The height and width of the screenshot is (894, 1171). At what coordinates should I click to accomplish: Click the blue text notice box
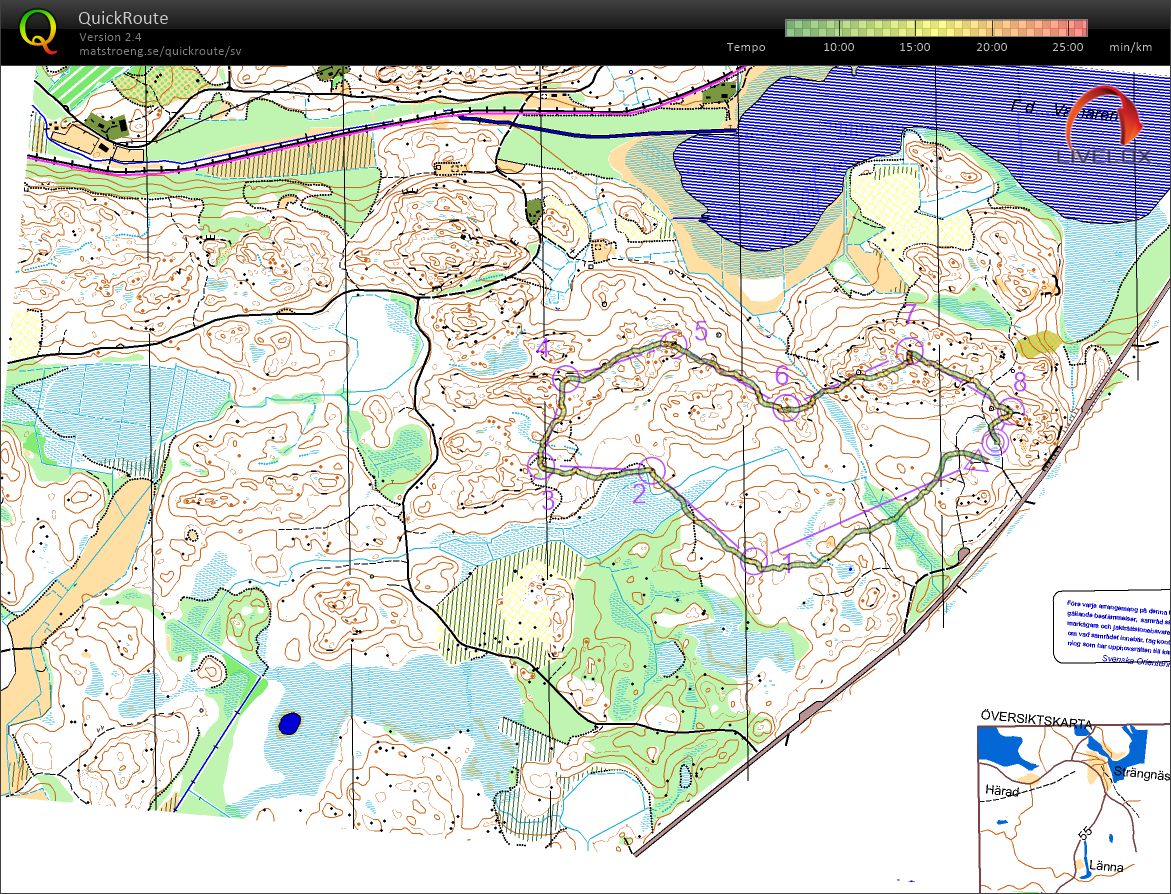point(1112,627)
